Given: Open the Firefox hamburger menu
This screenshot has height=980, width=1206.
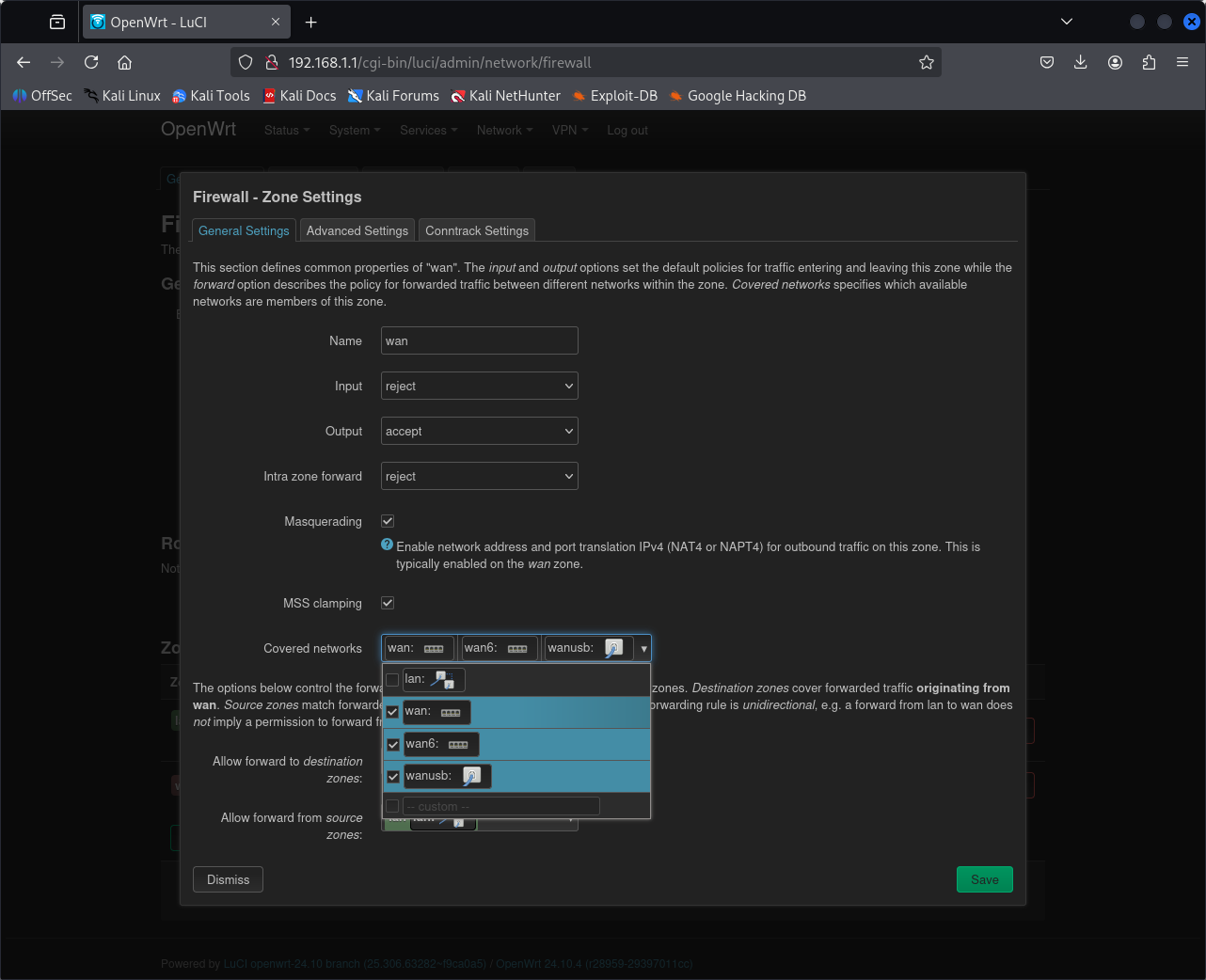Looking at the screenshot, I should [1182, 62].
